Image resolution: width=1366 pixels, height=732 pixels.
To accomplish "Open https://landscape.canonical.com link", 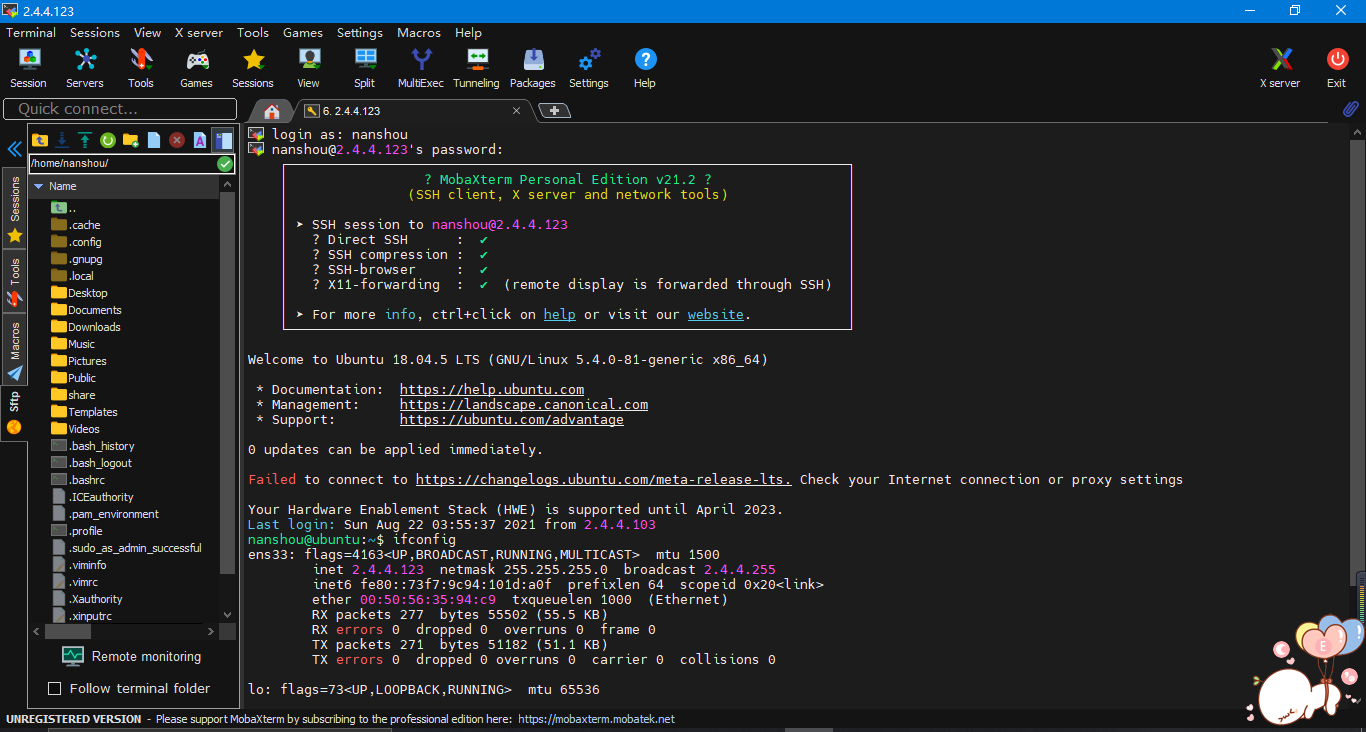I will 524,404.
